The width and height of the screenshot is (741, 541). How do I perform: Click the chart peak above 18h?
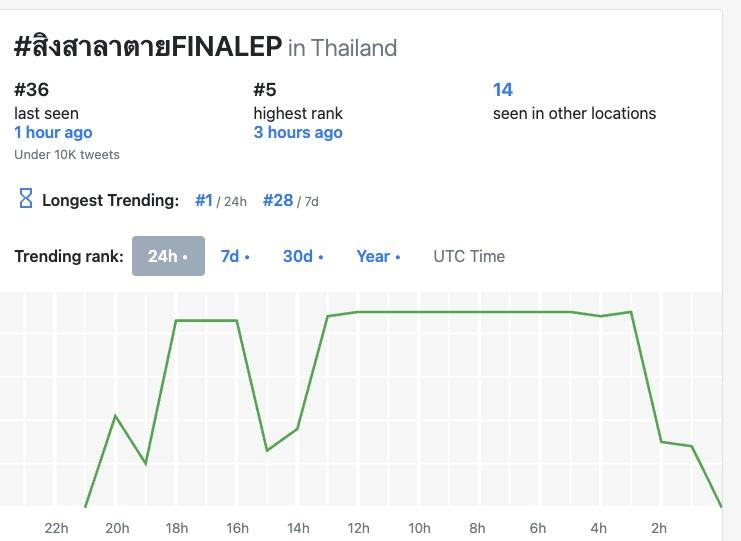pos(177,321)
